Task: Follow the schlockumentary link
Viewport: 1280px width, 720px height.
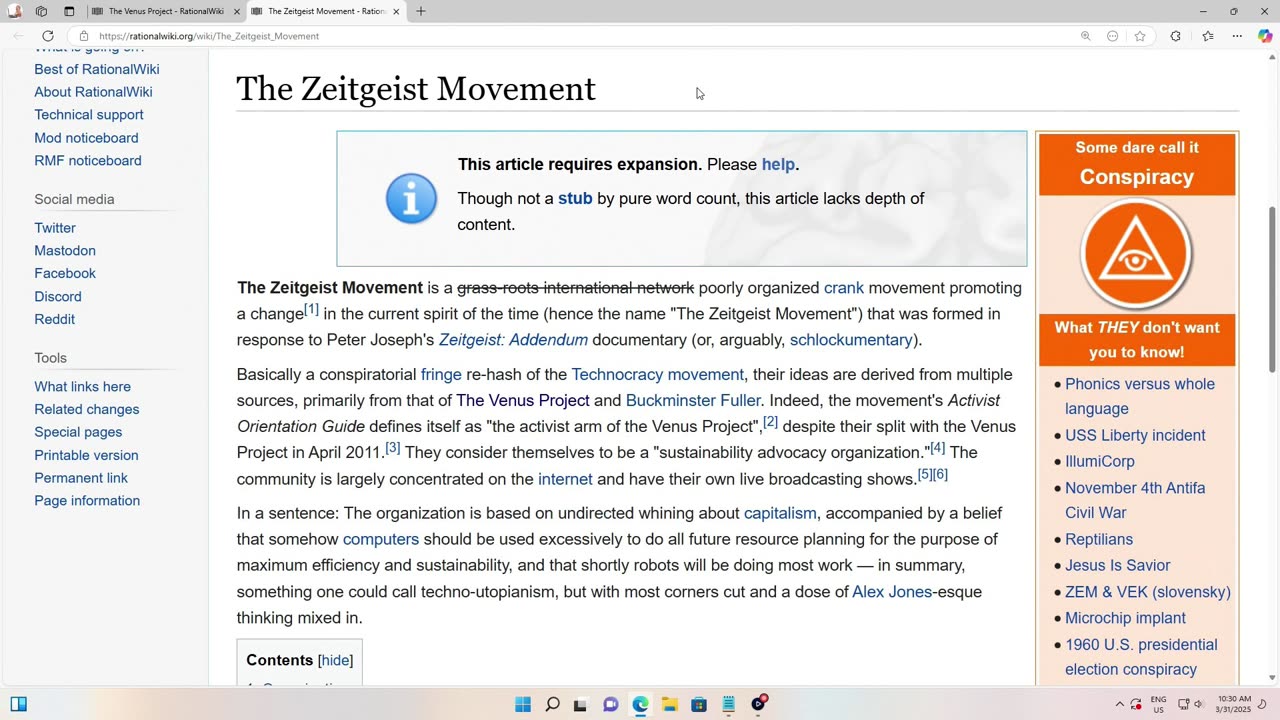Action: 851,340
